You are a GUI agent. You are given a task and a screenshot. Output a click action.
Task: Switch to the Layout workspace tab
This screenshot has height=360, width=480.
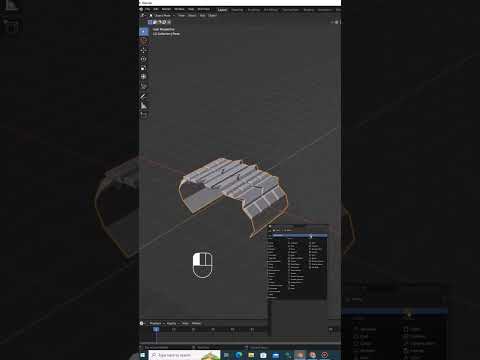pyautogui.click(x=222, y=10)
